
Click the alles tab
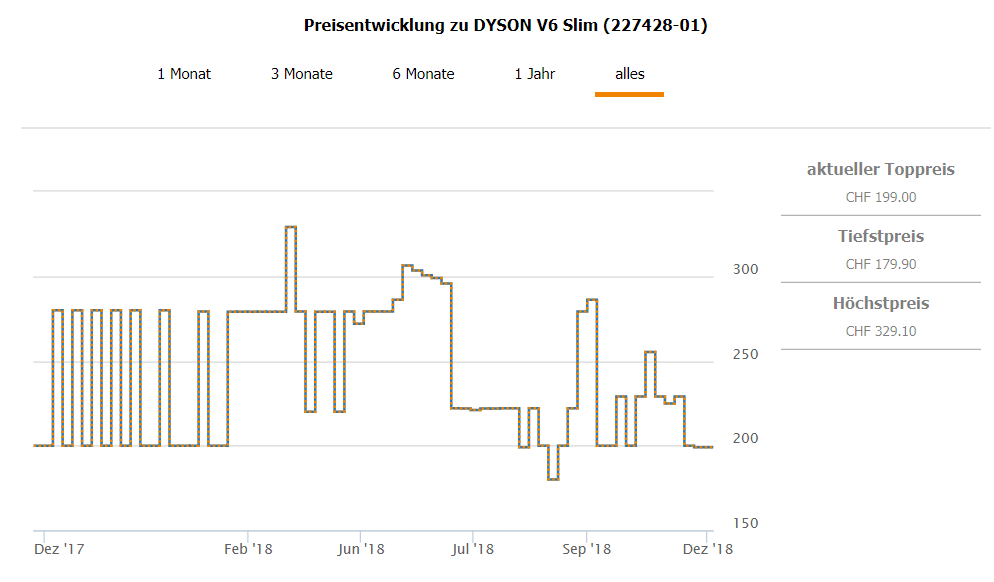click(x=630, y=74)
